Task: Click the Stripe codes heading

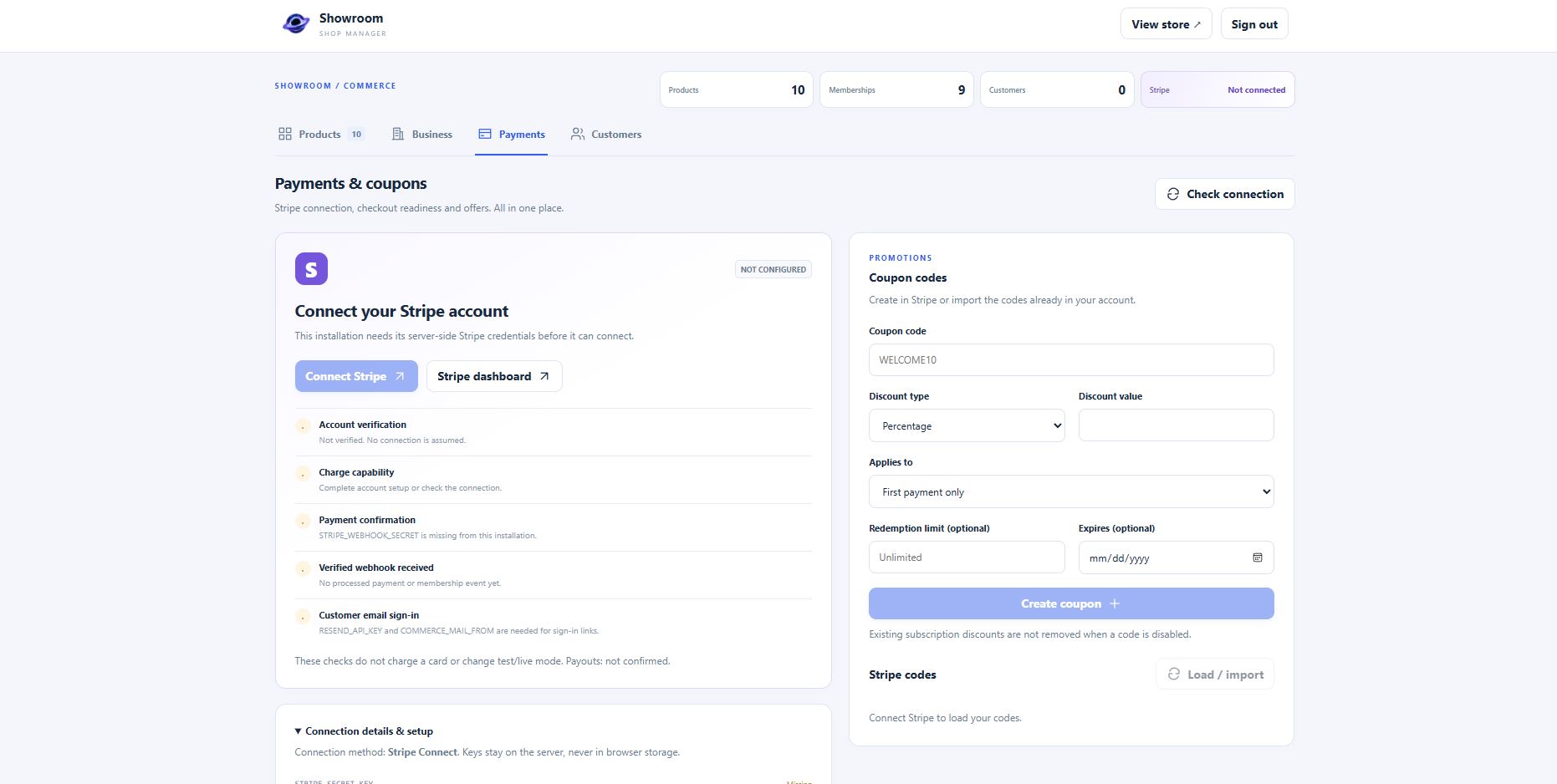Action: point(902,675)
